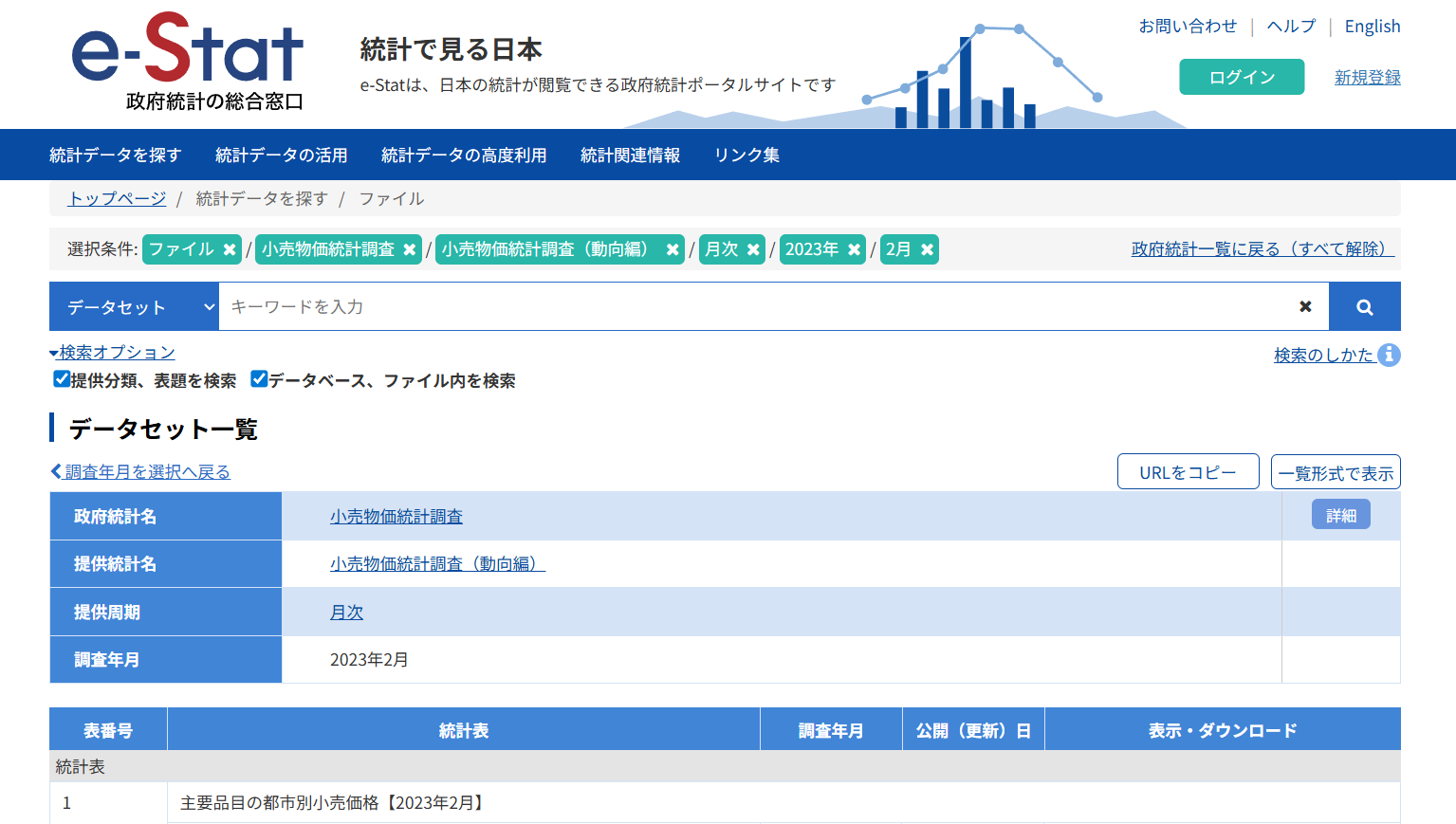Remove the 2月 filter tag

[x=927, y=249]
